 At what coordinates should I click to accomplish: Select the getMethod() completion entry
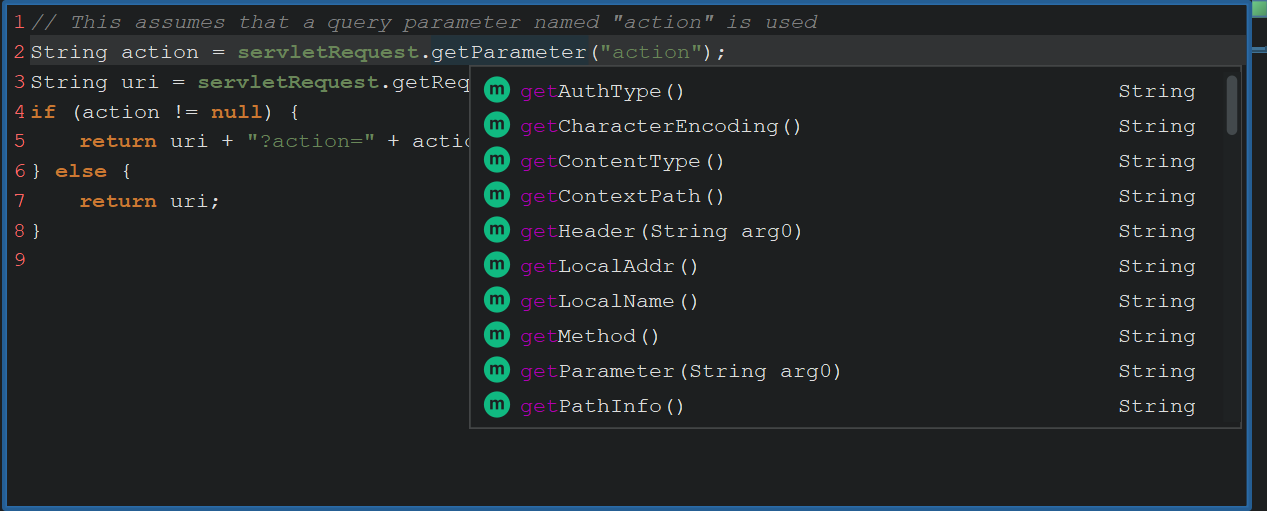point(590,336)
